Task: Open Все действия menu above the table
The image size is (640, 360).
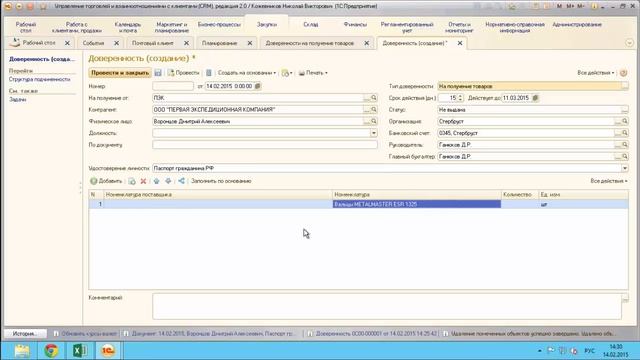Action: pyautogui.click(x=609, y=181)
